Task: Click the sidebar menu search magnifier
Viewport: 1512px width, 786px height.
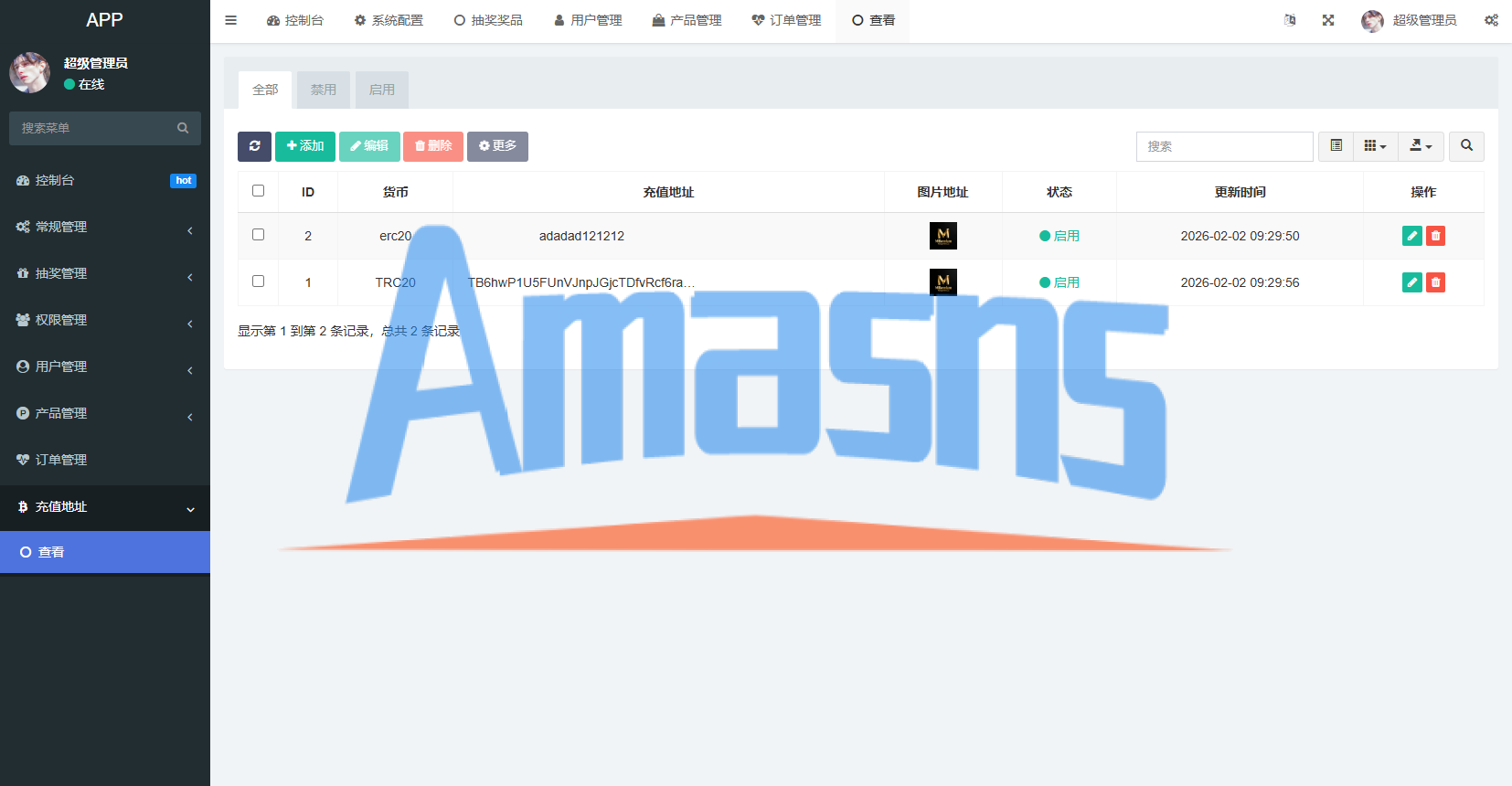Action: point(183,128)
